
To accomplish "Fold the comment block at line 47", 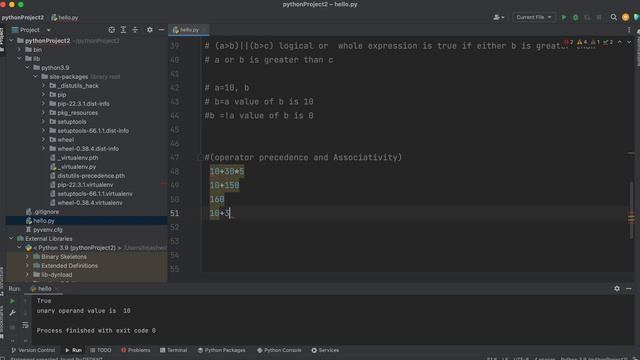I will 200,158.
